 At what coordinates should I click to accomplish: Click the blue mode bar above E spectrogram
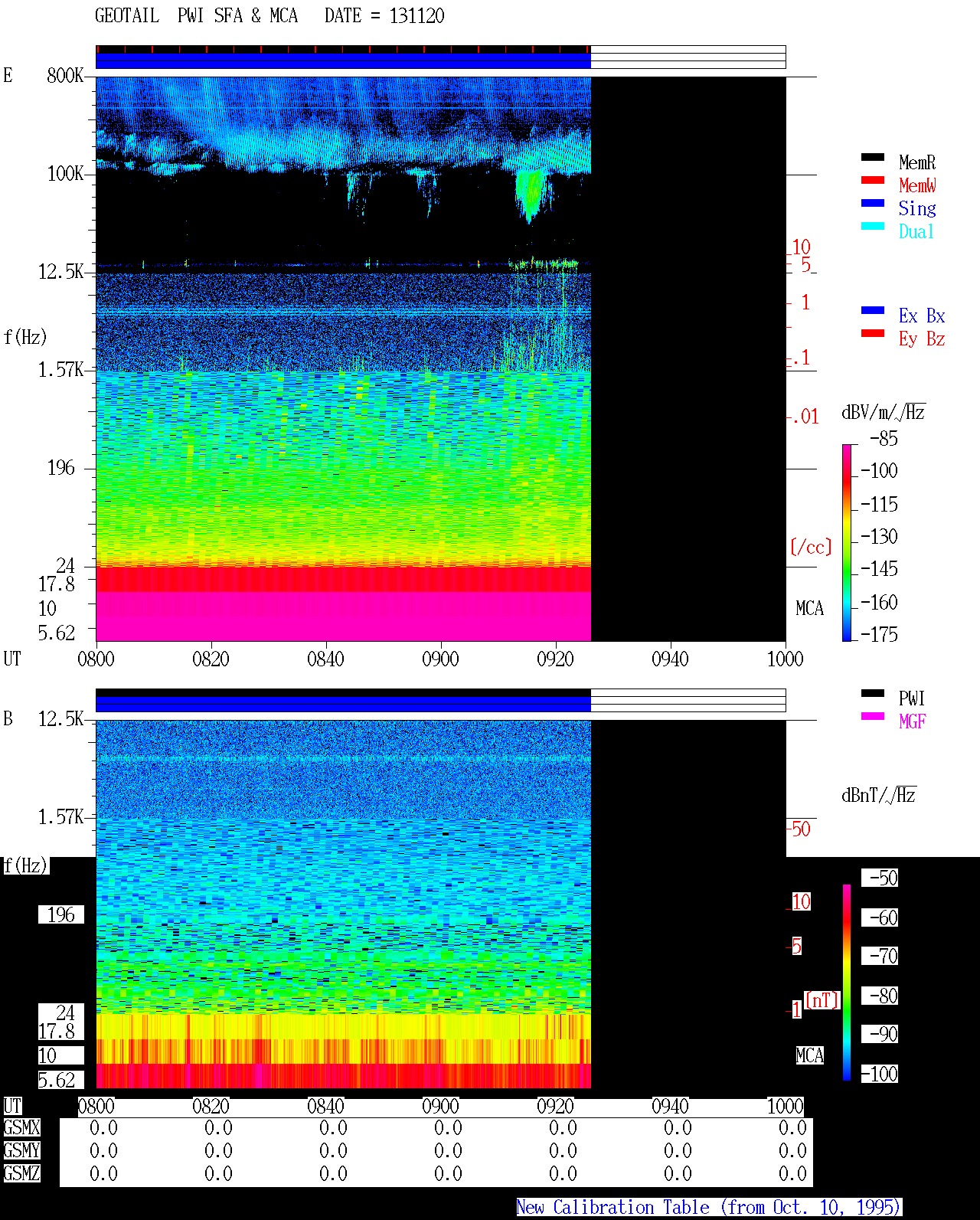coord(343,61)
